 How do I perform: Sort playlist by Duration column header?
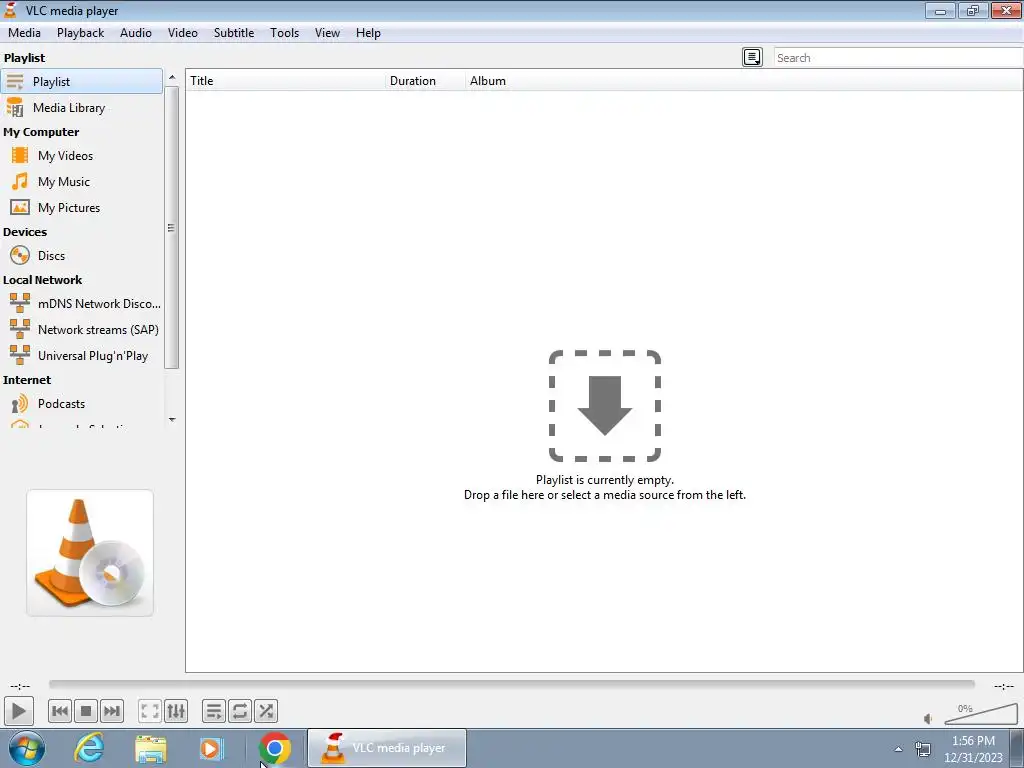pyautogui.click(x=425, y=81)
